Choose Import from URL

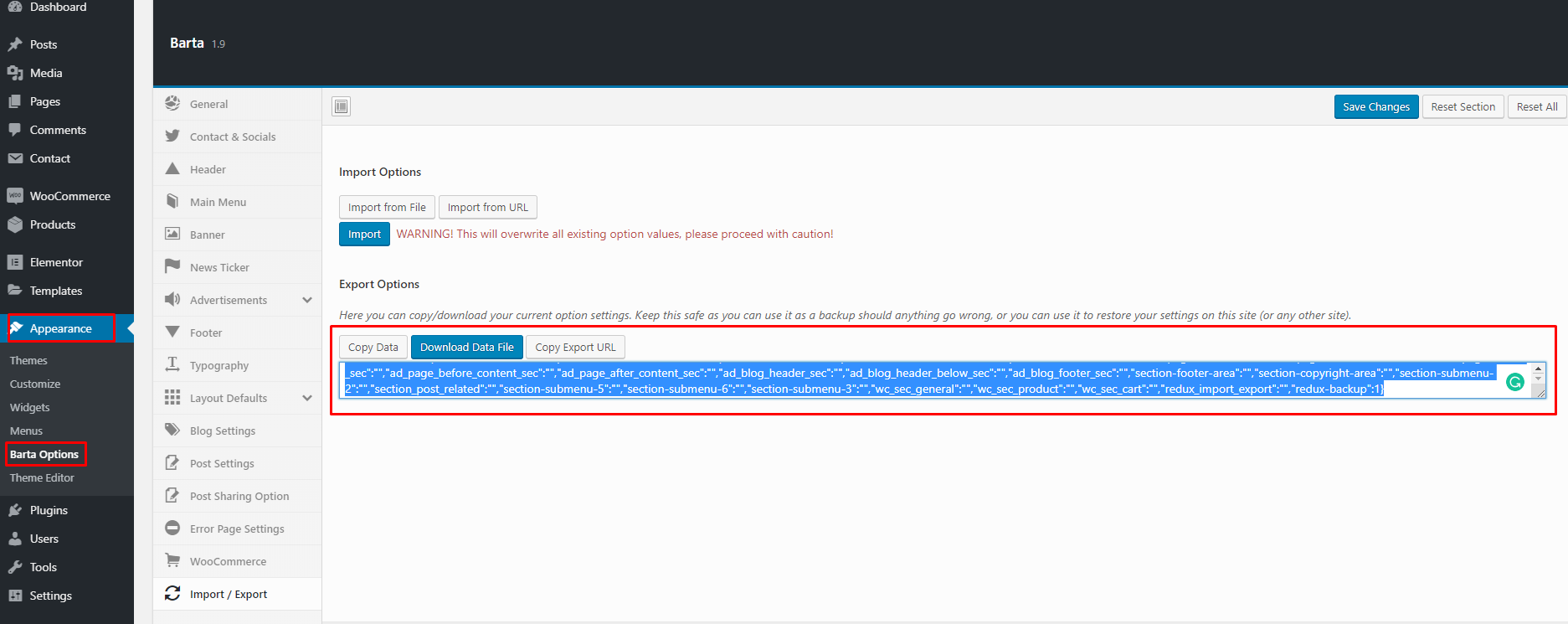(488, 207)
